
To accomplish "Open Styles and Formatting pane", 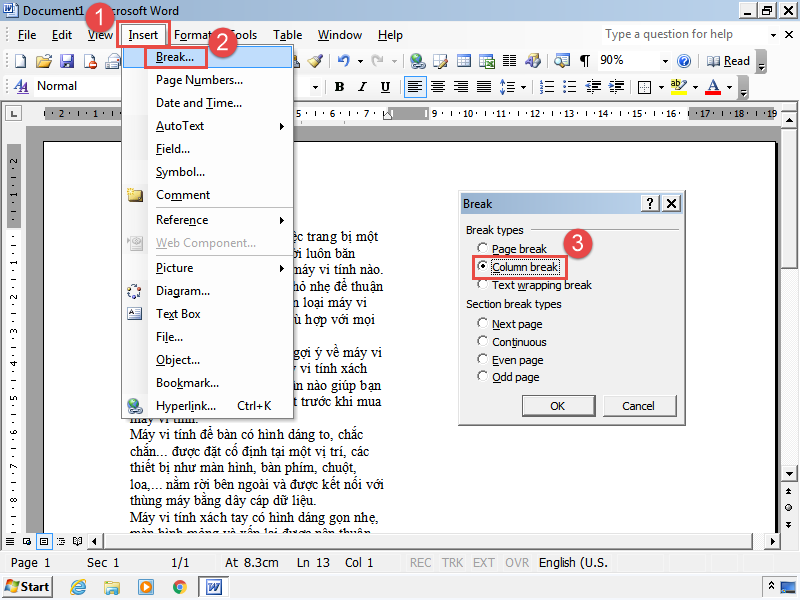I will tap(21, 87).
